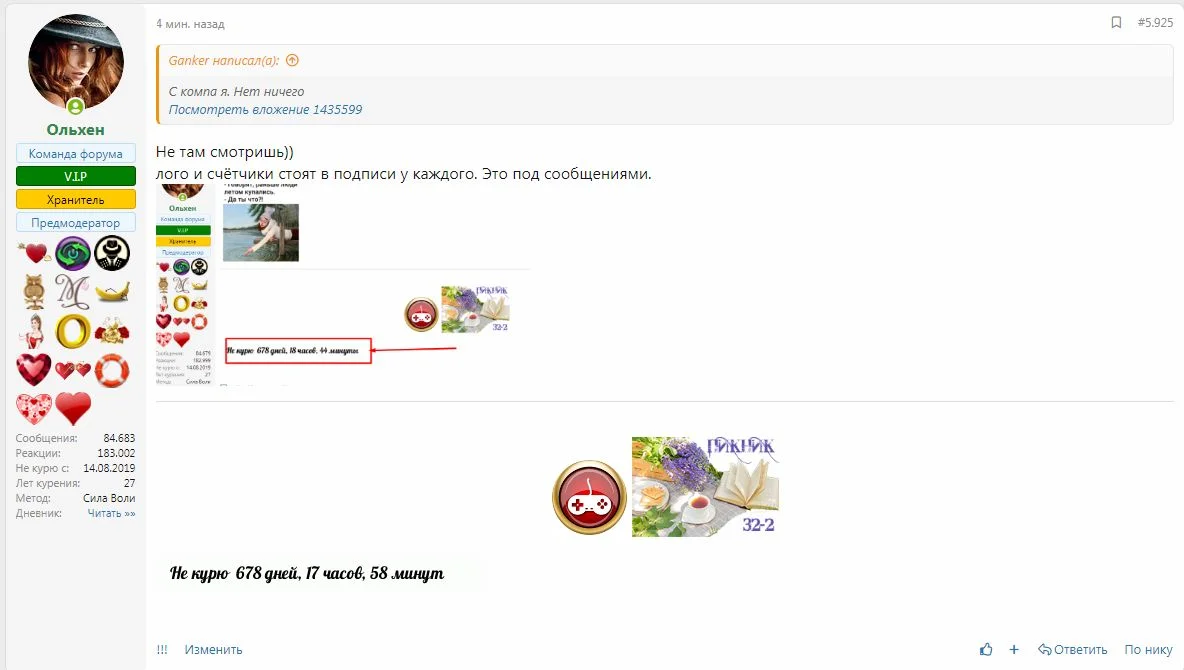Open the Ольхен username profile link
Viewport: 1184px width, 670px height.
coord(76,130)
